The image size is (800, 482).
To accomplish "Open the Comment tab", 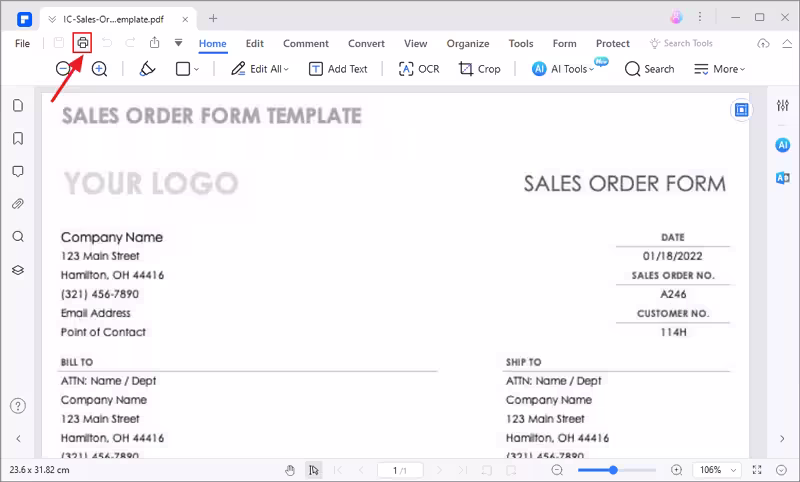I will [x=306, y=43].
